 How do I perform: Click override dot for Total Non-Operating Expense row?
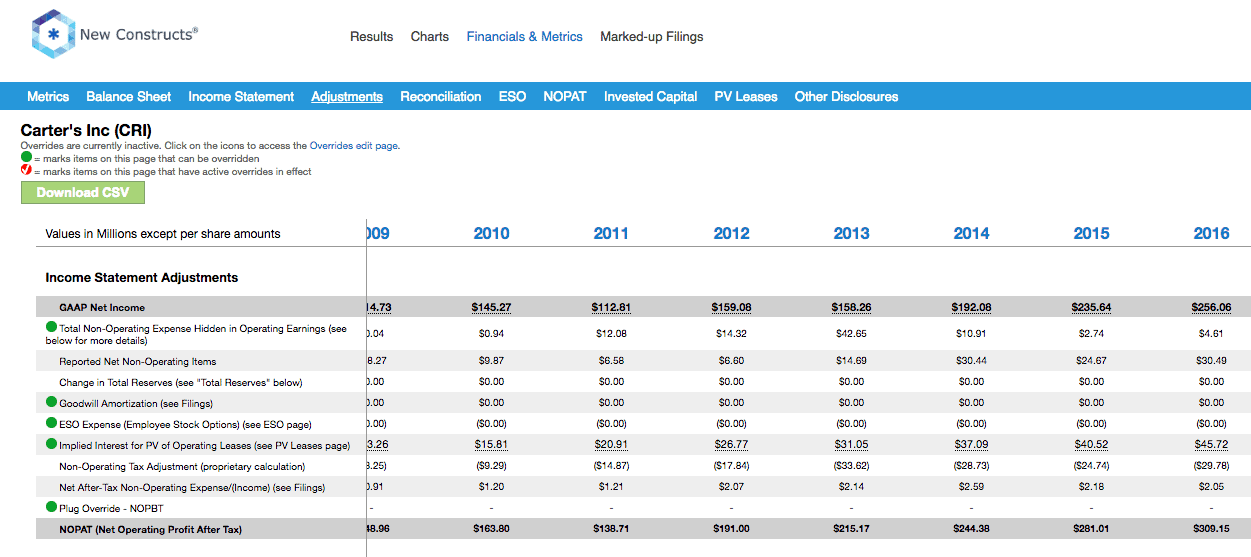pyautogui.click(x=52, y=327)
